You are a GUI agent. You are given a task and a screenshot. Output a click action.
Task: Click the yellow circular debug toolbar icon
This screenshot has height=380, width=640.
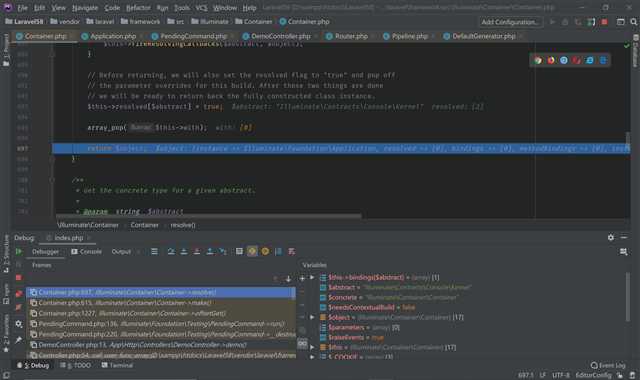coord(265,251)
